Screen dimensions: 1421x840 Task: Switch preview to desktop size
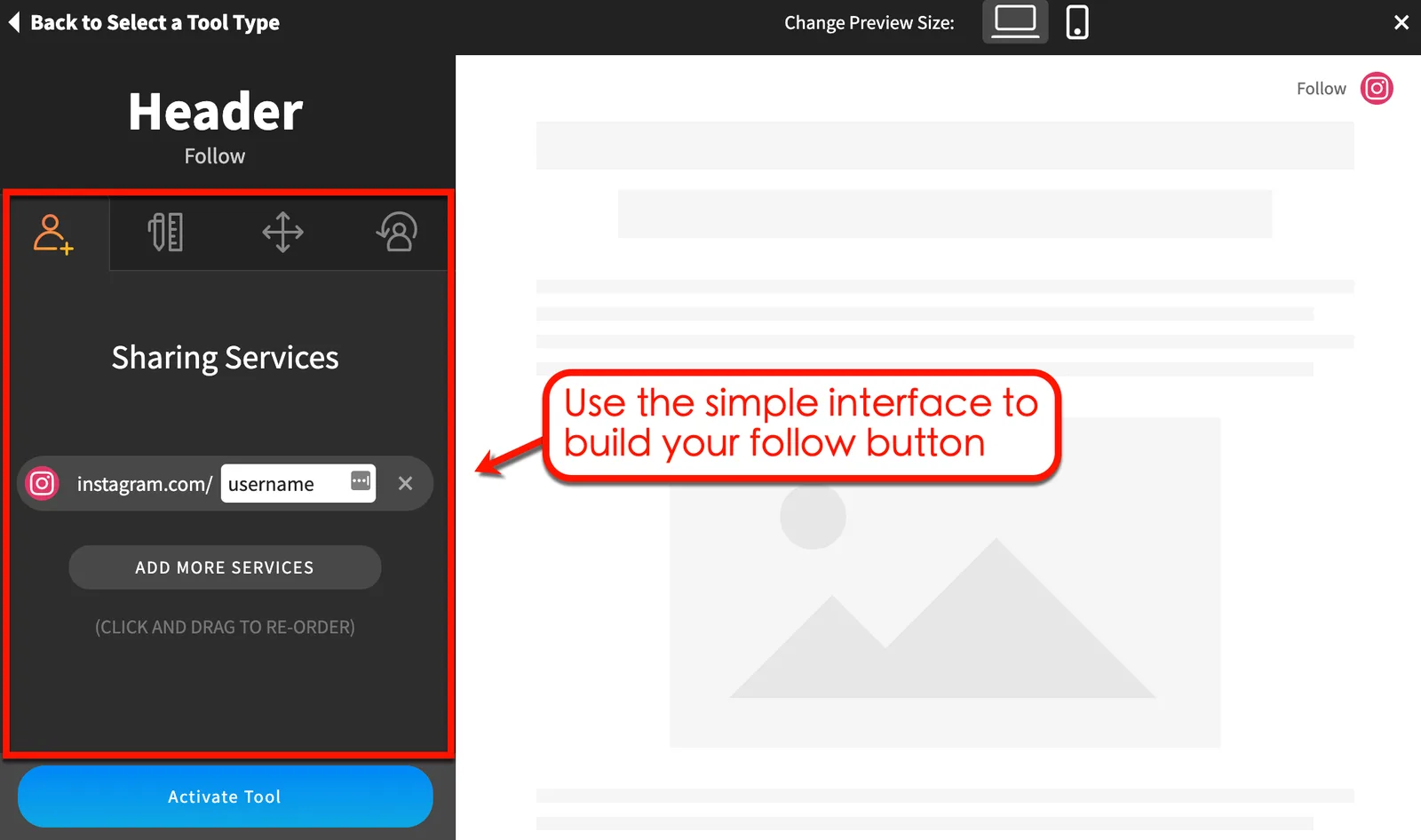[x=1014, y=22]
